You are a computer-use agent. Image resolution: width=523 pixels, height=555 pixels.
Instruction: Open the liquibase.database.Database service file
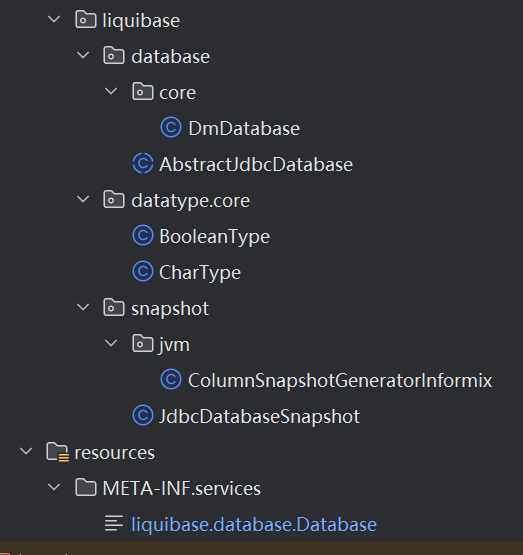(x=254, y=524)
